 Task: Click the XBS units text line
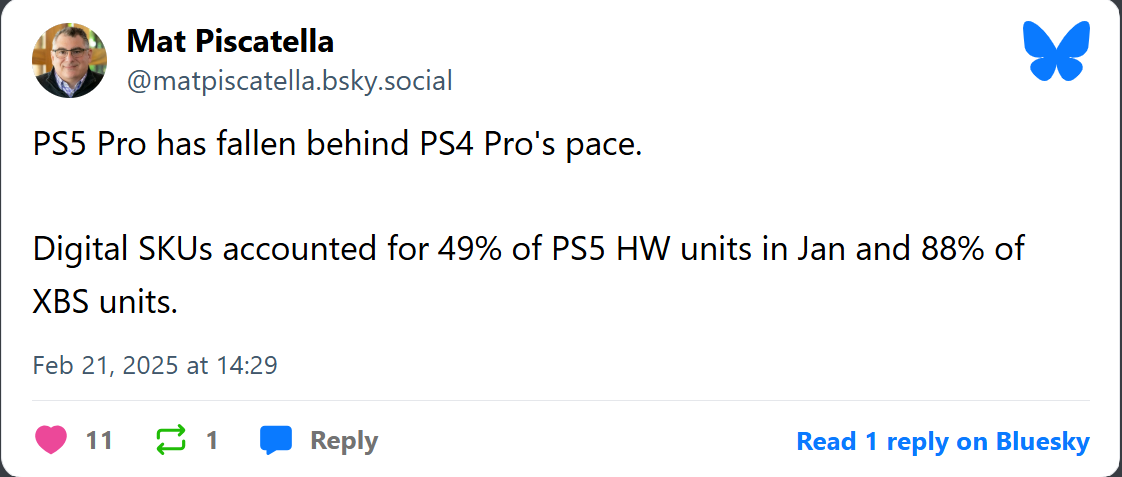click(104, 303)
